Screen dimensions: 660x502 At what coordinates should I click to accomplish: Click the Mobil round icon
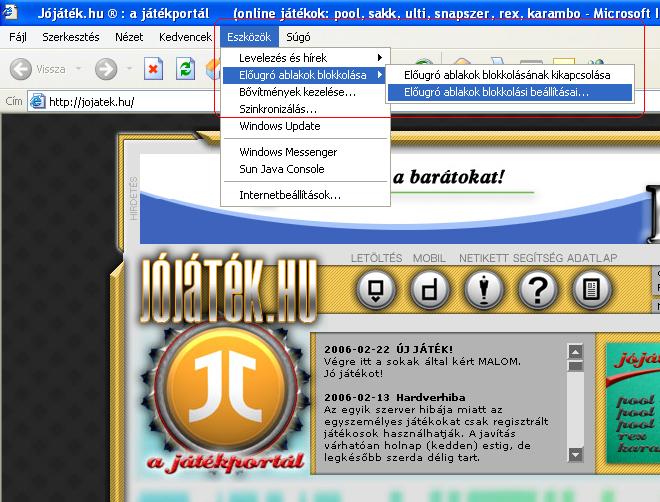[x=430, y=290]
